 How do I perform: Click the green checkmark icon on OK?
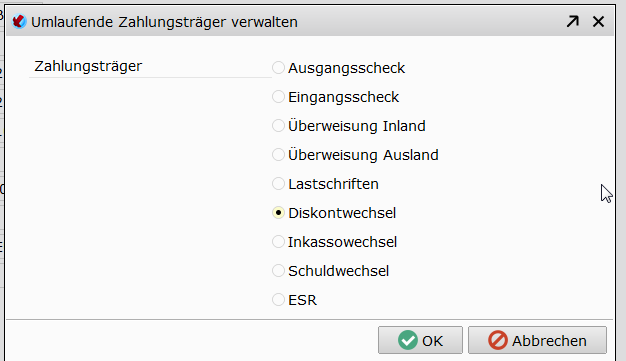[408, 340]
